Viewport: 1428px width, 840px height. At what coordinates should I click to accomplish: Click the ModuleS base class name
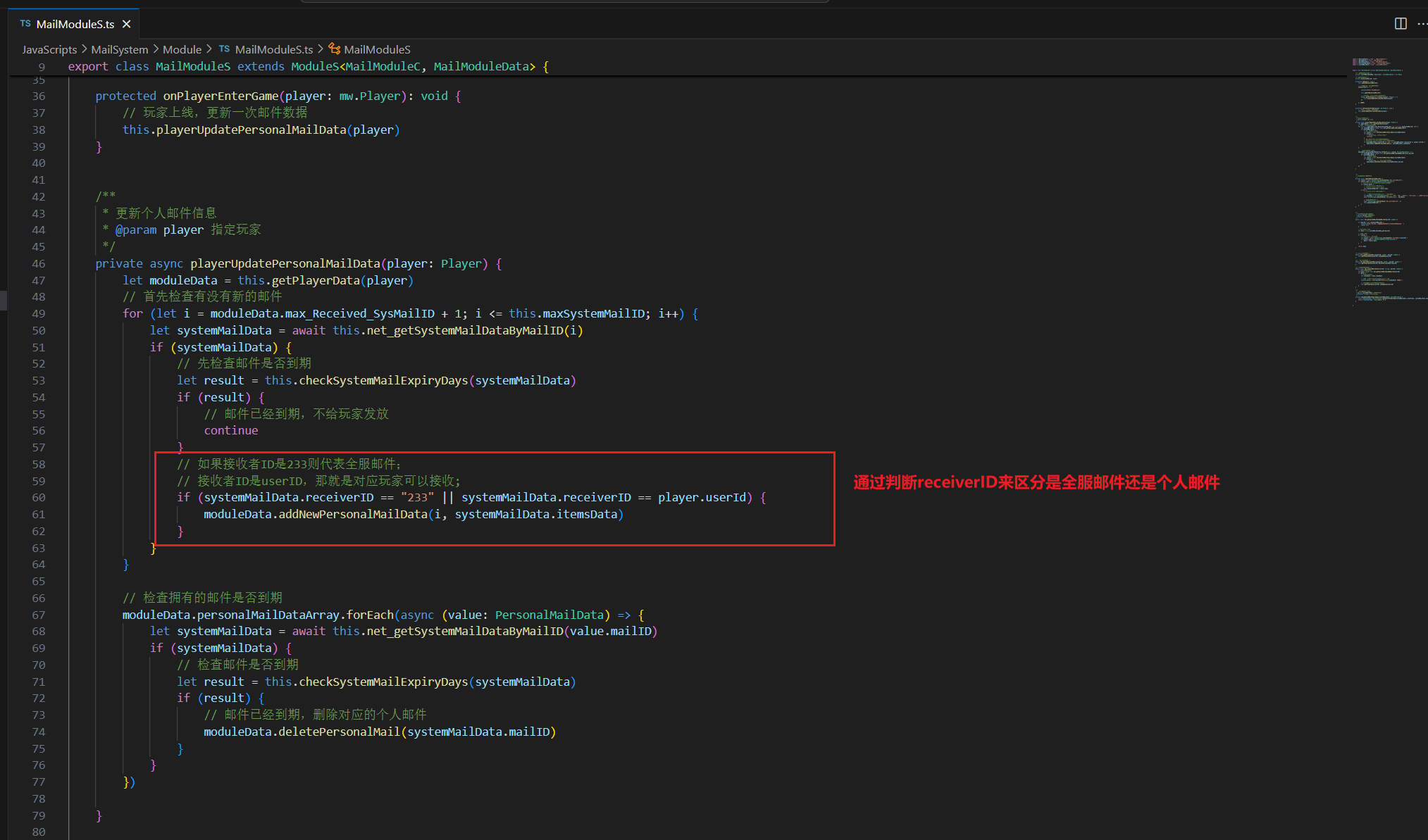[315, 66]
